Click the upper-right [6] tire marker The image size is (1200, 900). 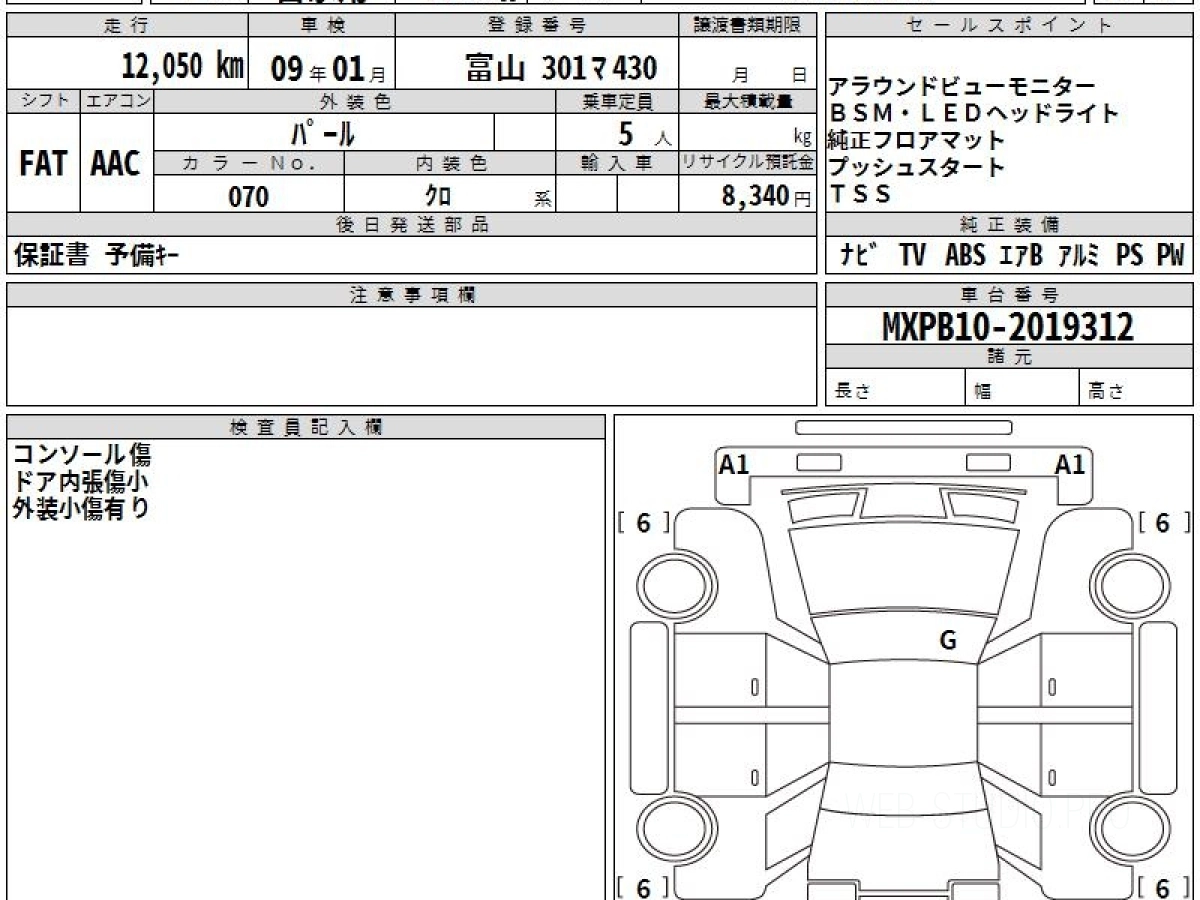point(1162,522)
